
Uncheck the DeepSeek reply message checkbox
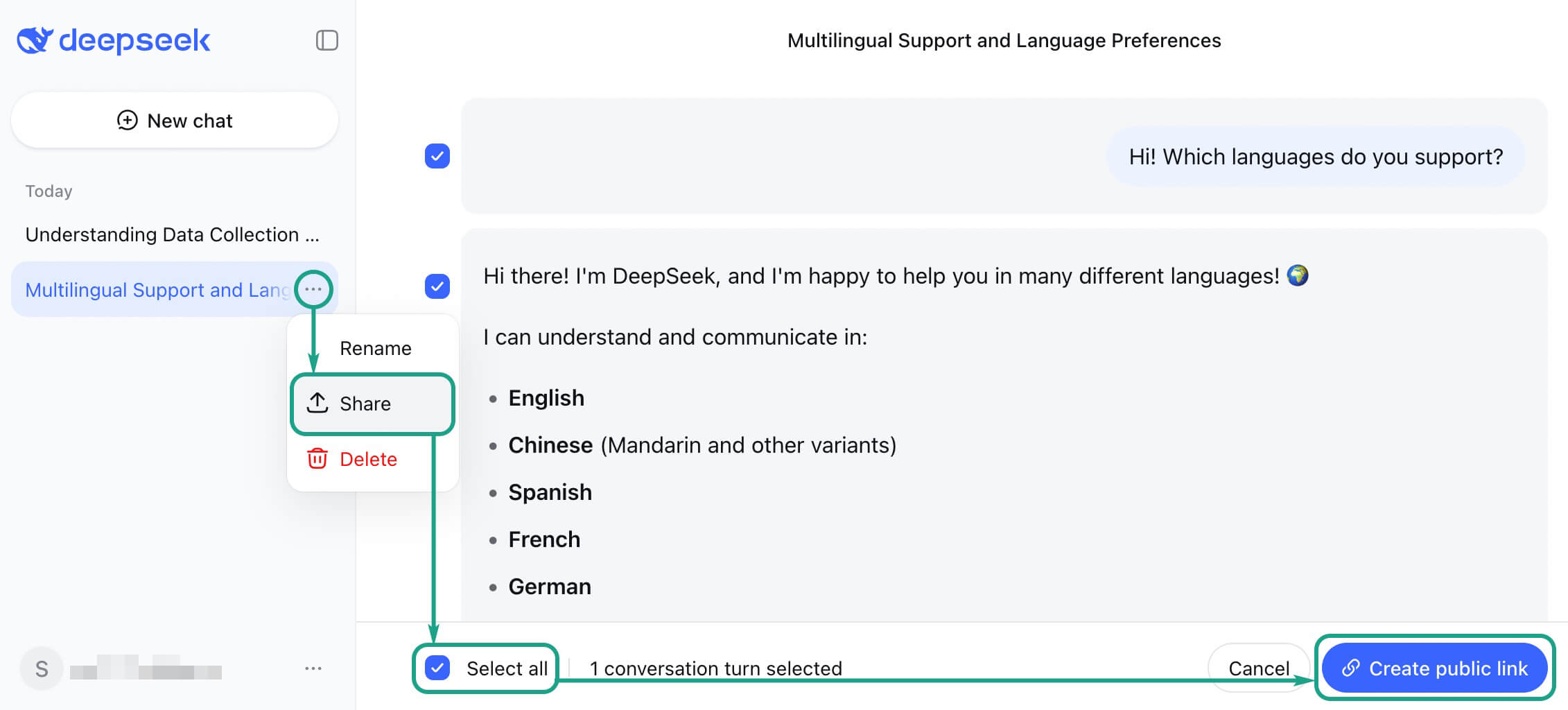click(x=437, y=285)
